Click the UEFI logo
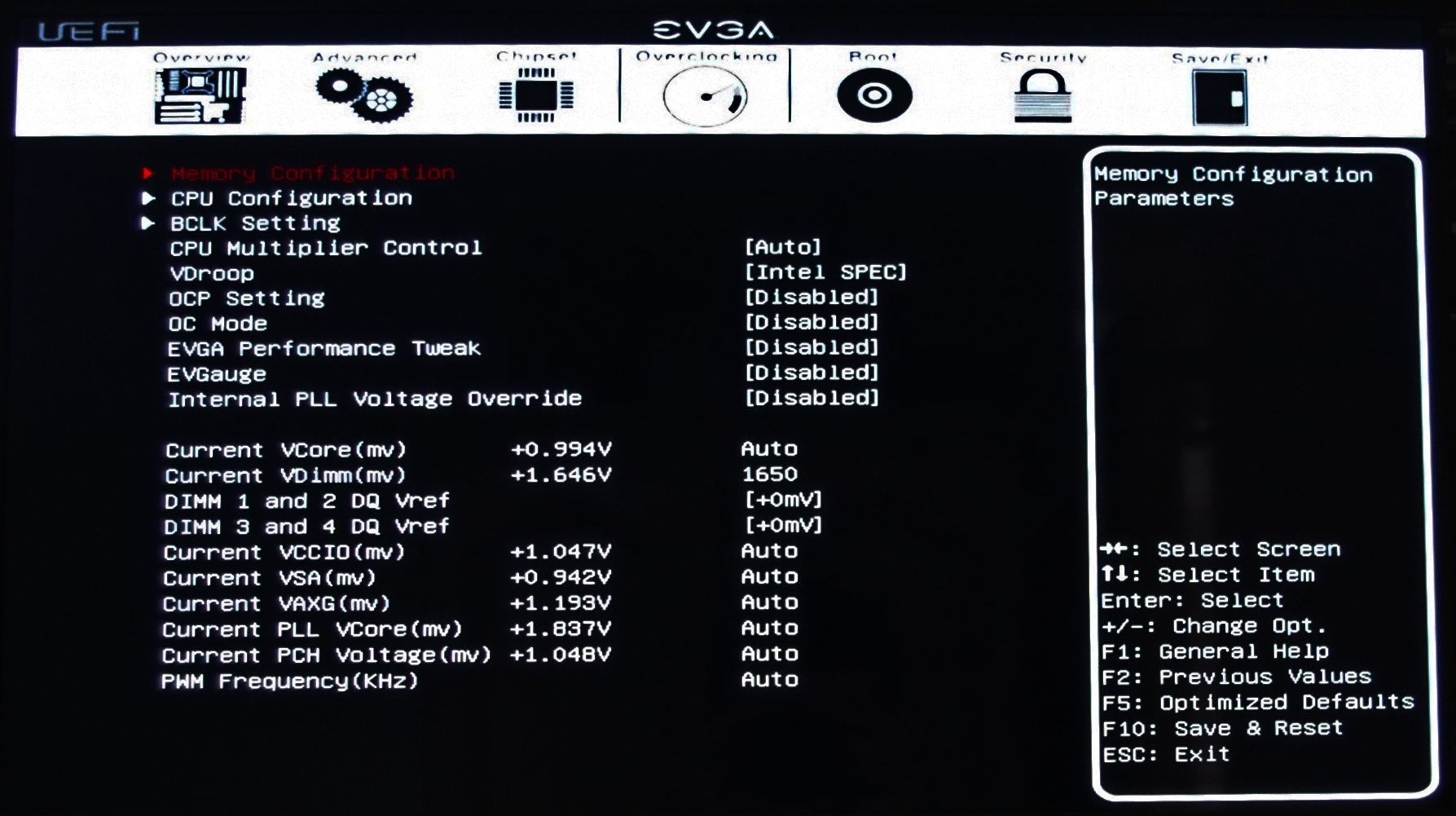This screenshot has width=1456, height=816. pos(89,32)
